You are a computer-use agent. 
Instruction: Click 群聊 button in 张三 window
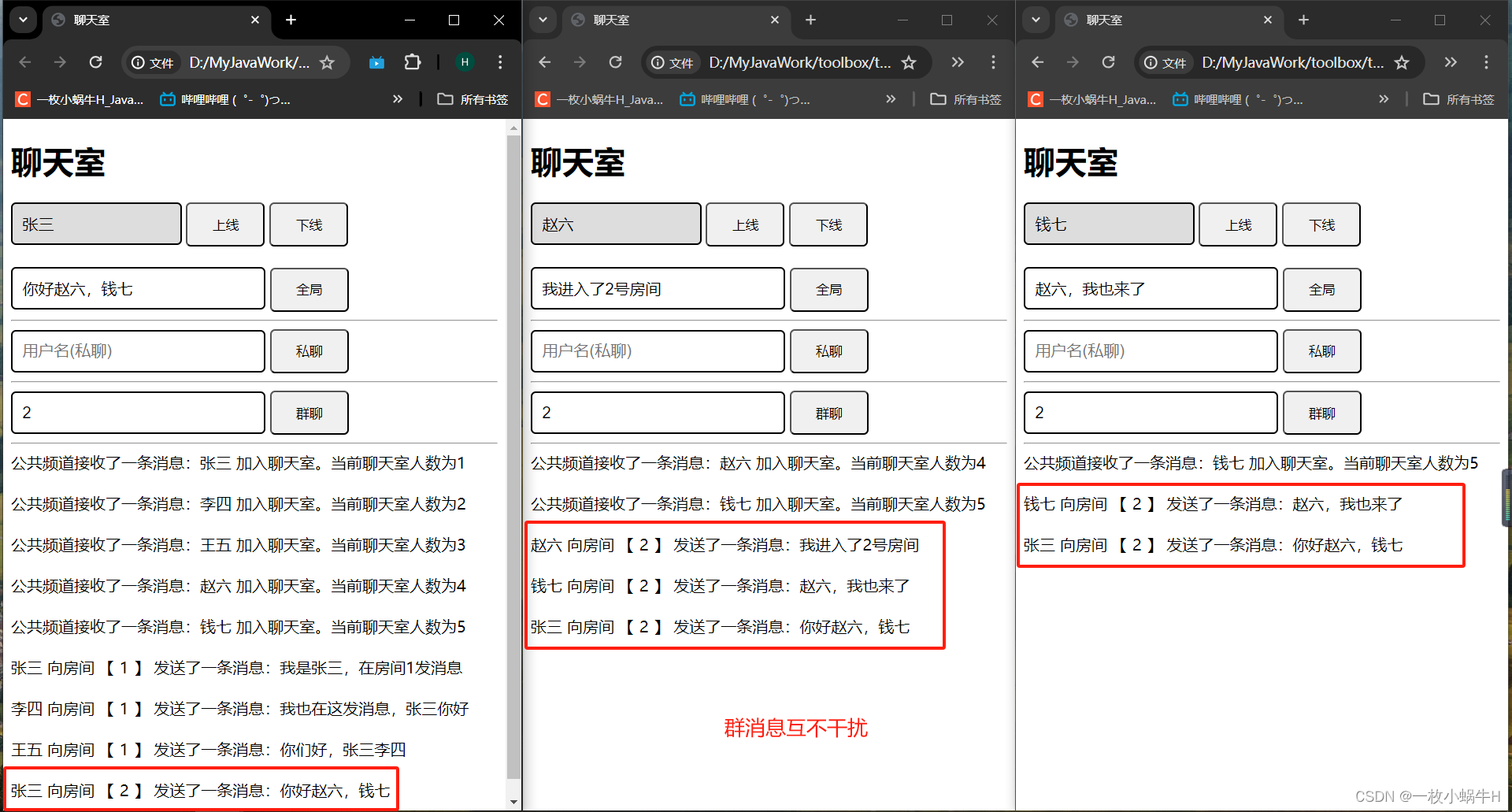tap(309, 413)
